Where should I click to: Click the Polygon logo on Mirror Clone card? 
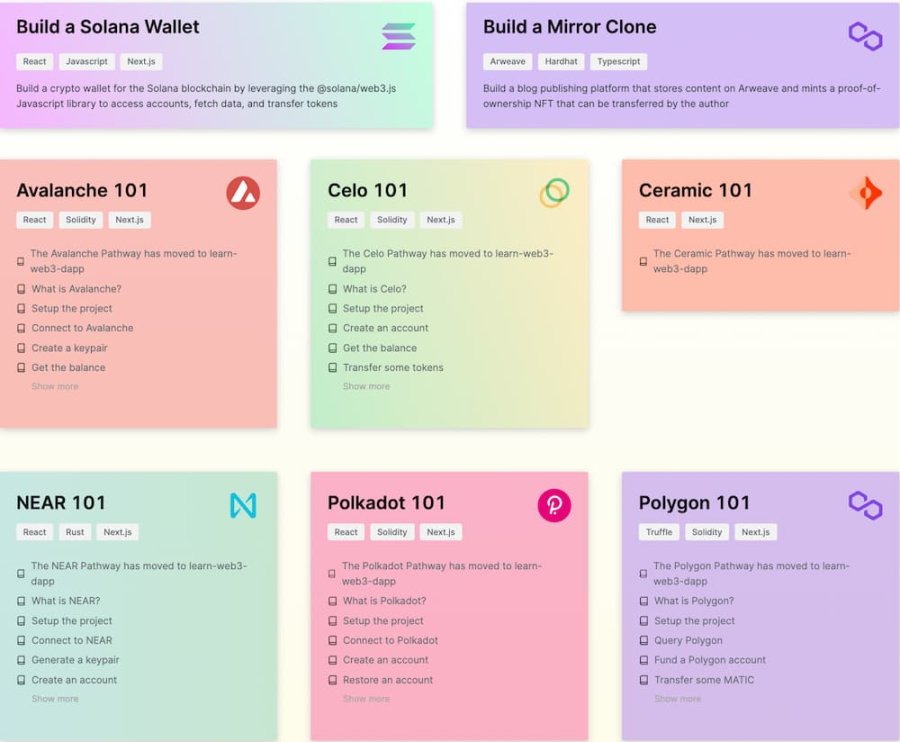point(865,36)
